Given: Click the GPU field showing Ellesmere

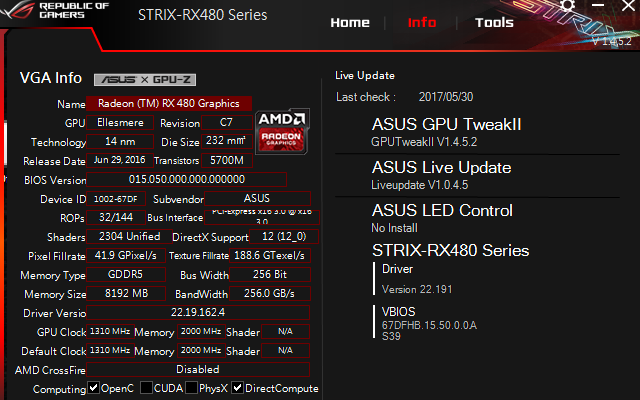Looking at the screenshot, I should (120, 122).
